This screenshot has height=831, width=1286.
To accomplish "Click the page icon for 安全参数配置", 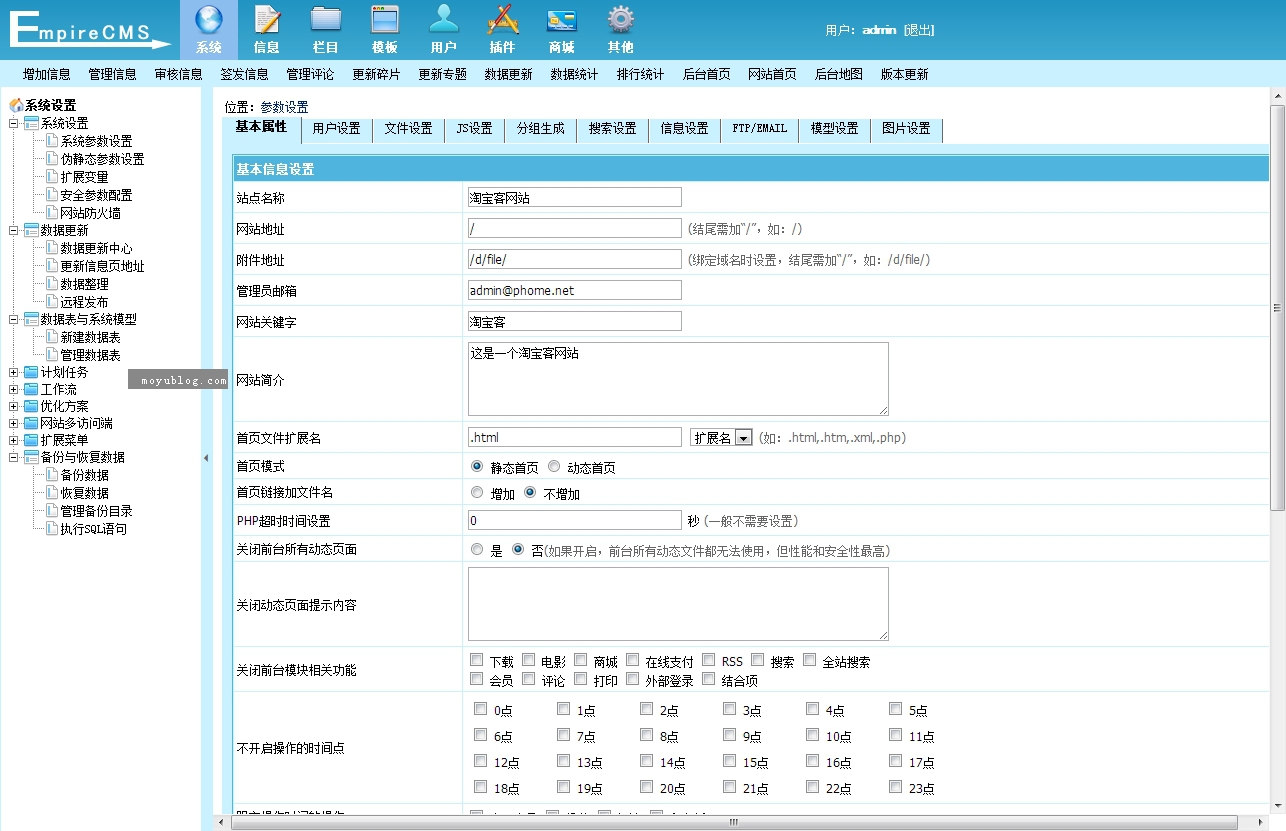I will click(x=52, y=195).
